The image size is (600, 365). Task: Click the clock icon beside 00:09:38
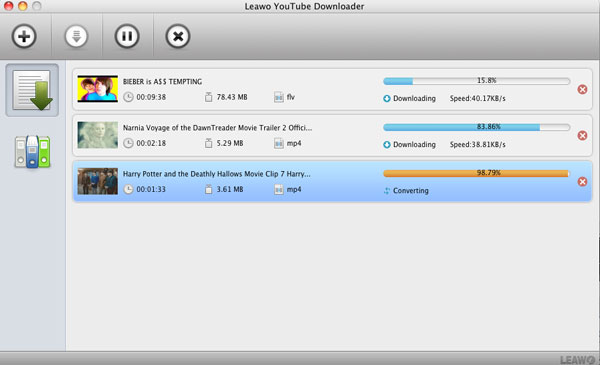pos(128,97)
